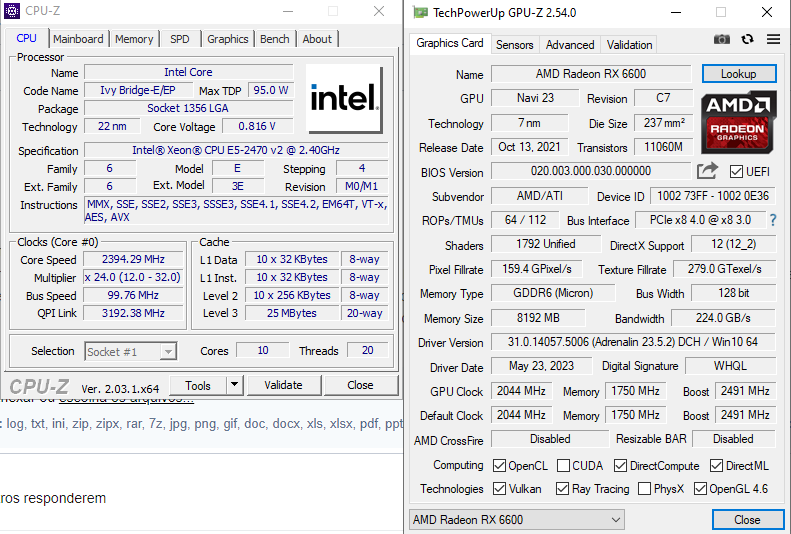Click the Threads value 20
The width and height of the screenshot is (791, 534).
tap(367, 350)
